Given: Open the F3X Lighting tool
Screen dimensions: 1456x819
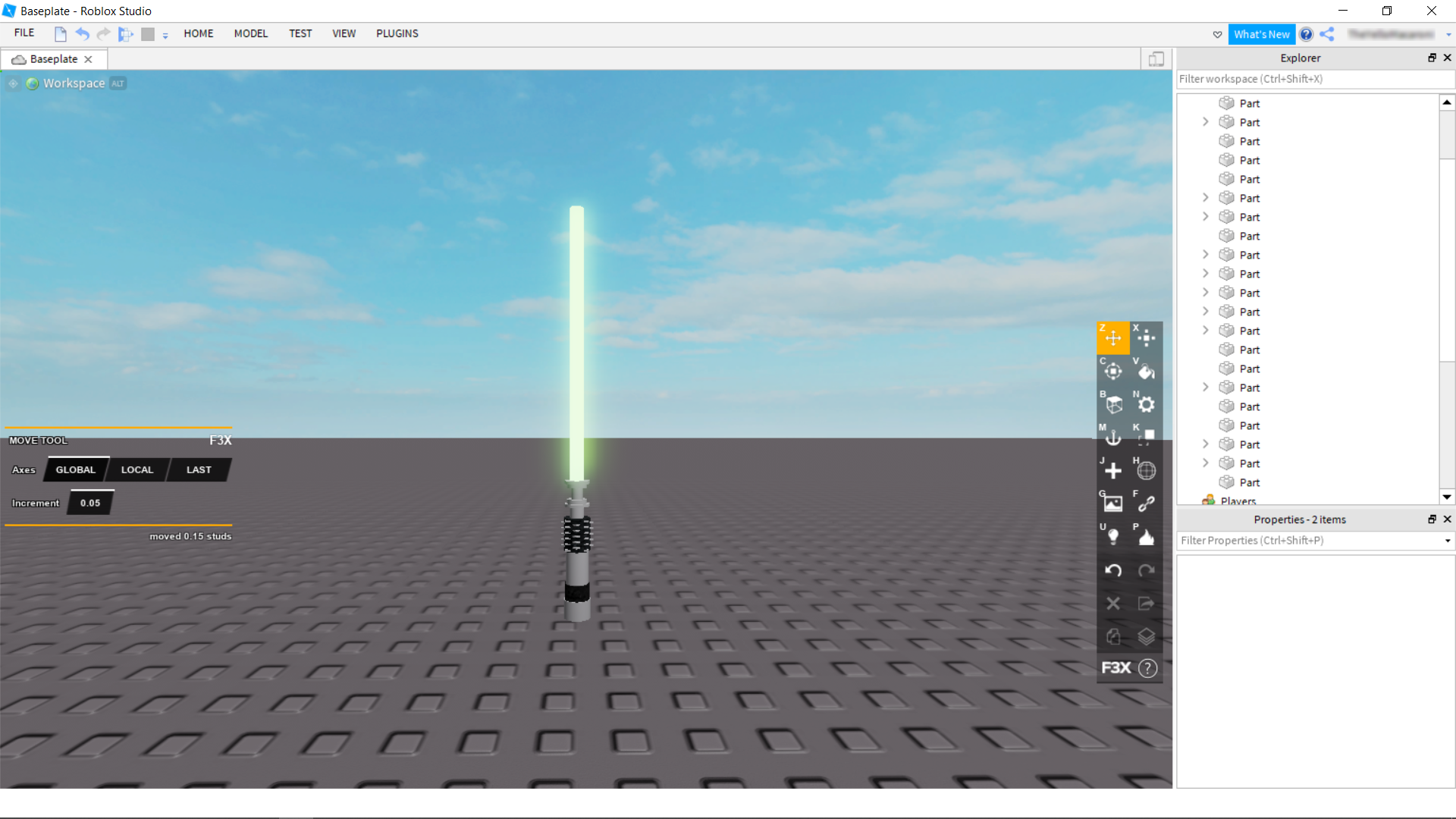Looking at the screenshot, I should 1112,536.
